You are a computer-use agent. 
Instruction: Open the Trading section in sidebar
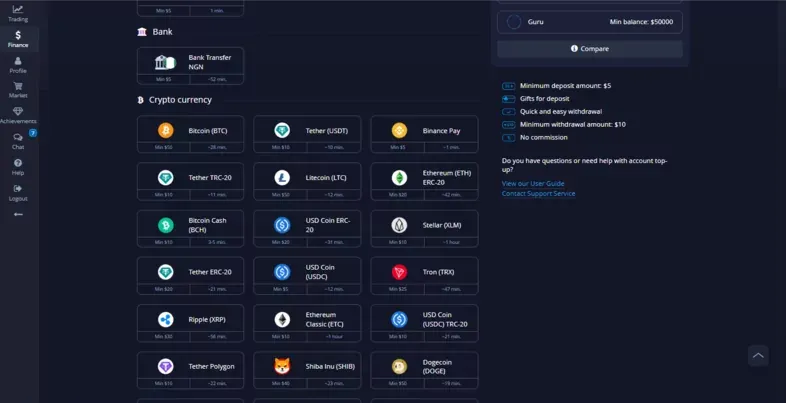point(18,14)
